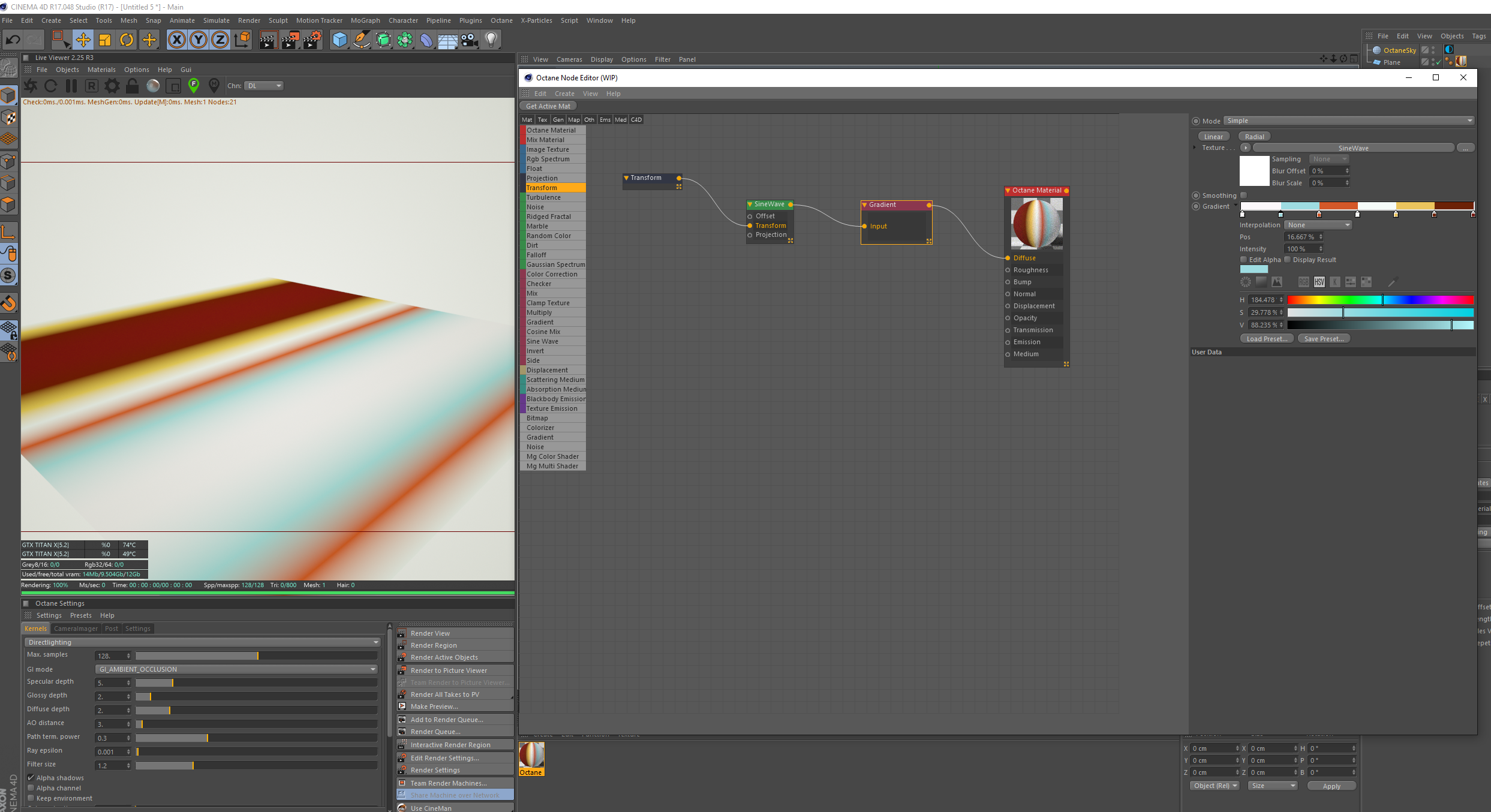Click the Scale tool icon

105,40
